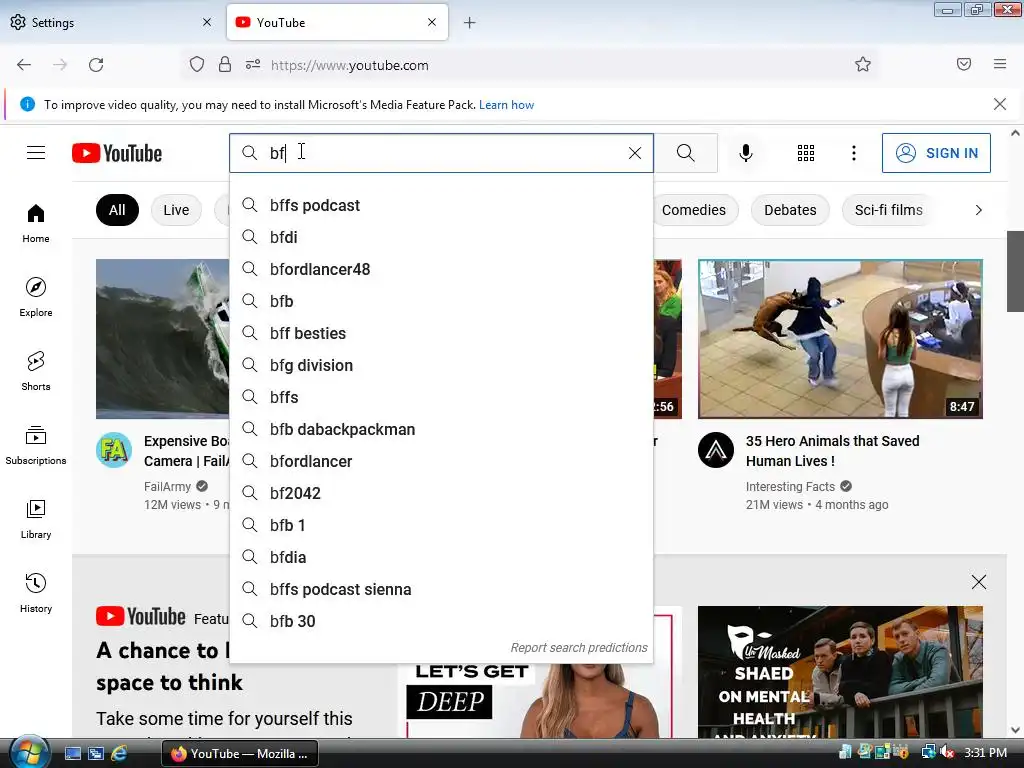The width and height of the screenshot is (1024, 768).
Task: Open the site permissions icon
Action: click(x=253, y=65)
